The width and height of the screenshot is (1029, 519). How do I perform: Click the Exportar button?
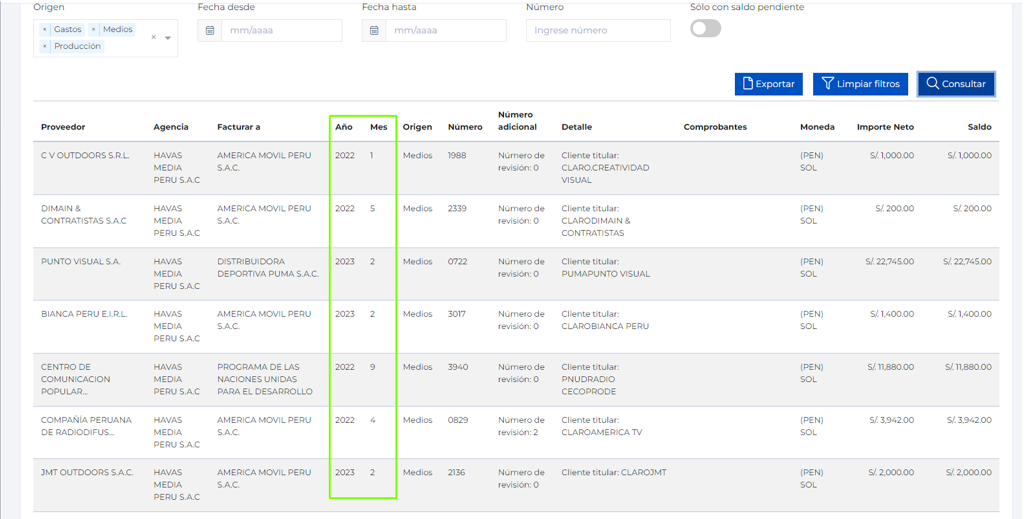coord(768,84)
